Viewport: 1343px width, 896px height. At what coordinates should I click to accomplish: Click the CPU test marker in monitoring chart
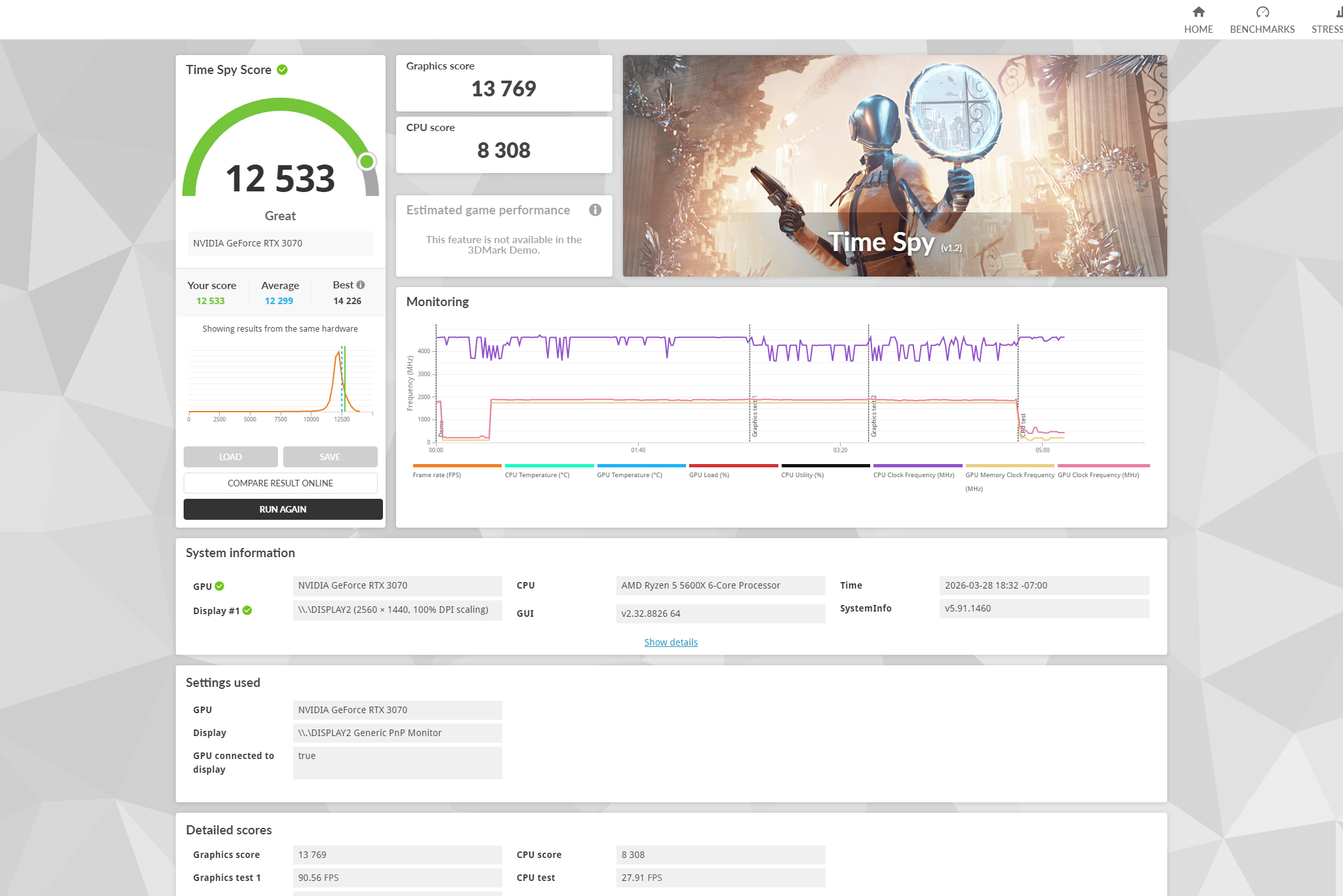pyautogui.click(x=1022, y=425)
